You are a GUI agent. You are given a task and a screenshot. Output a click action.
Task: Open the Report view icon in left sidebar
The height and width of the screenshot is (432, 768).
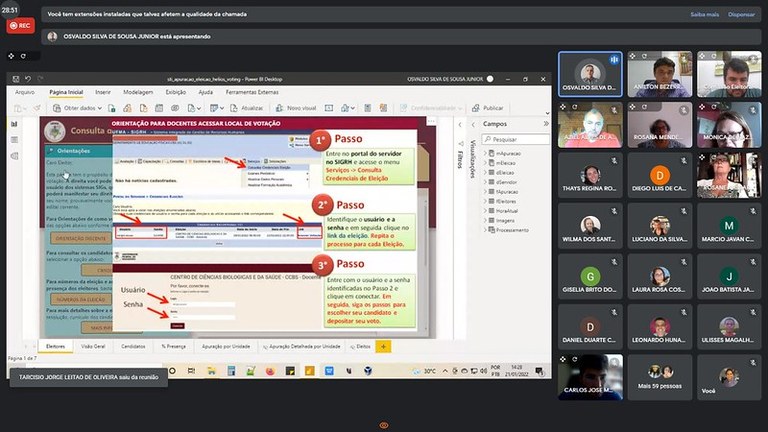pos(14,124)
